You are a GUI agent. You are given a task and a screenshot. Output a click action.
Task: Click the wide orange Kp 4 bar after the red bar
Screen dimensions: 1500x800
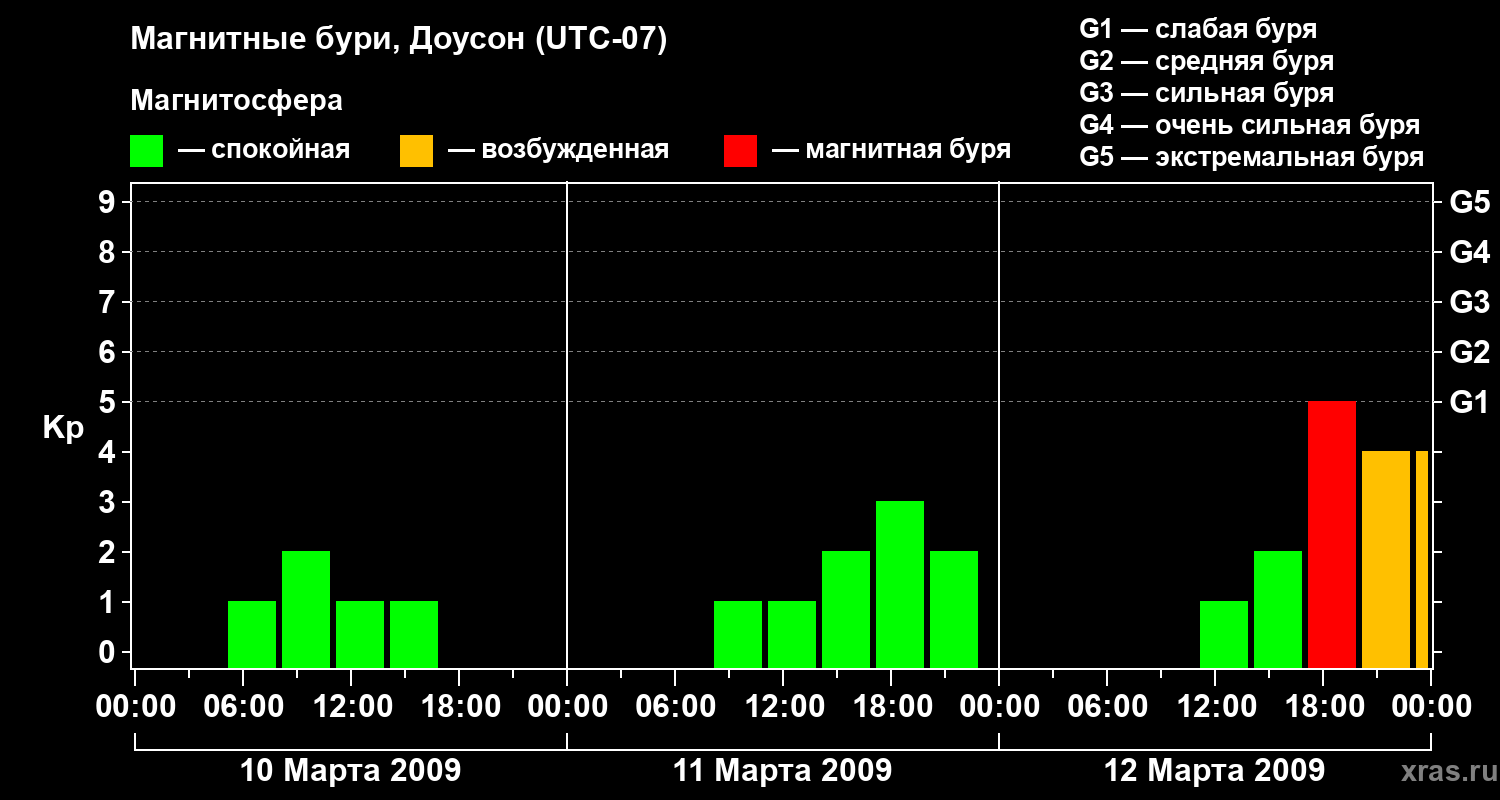tap(1386, 560)
